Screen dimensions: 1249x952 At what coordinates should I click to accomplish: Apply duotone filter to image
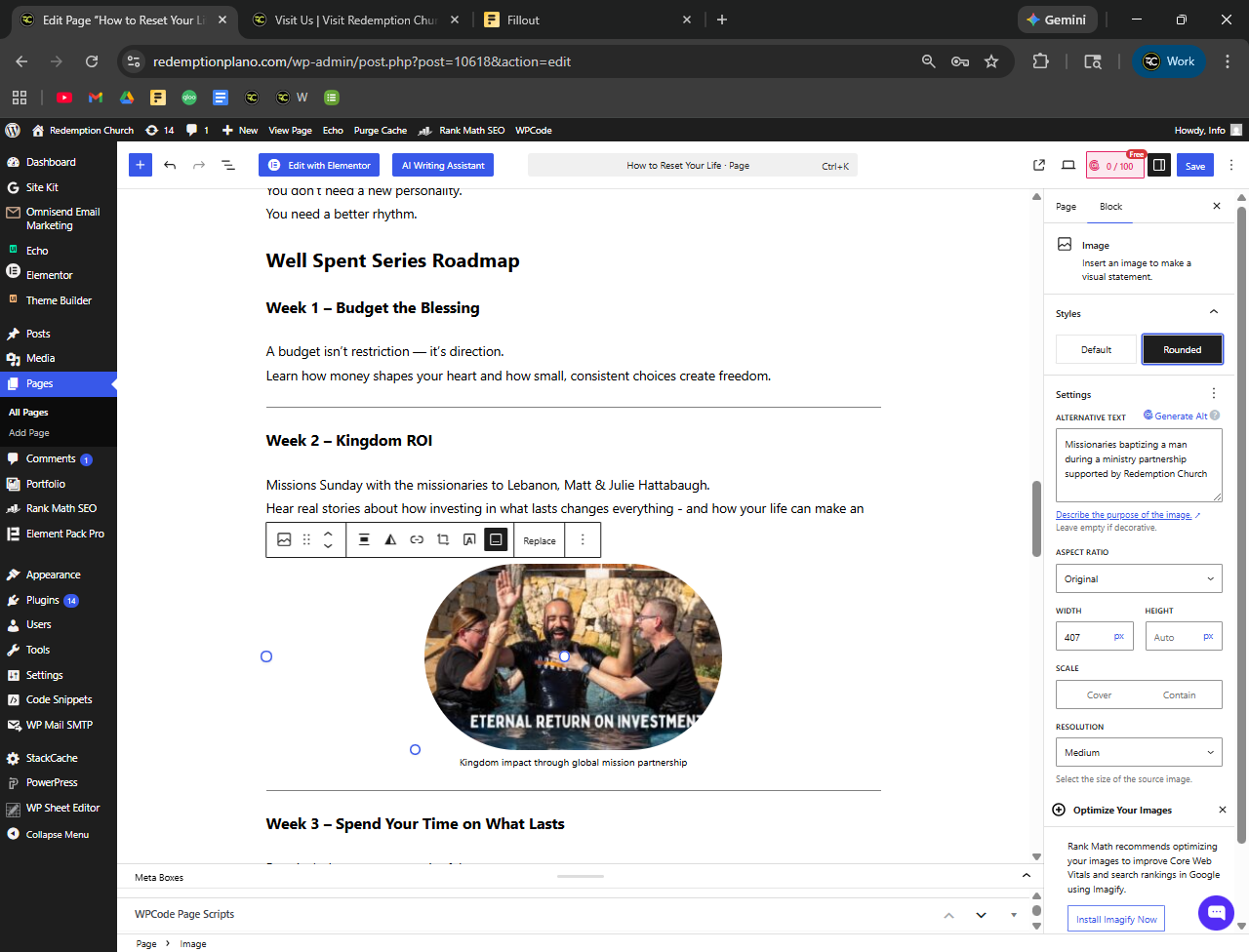click(390, 539)
